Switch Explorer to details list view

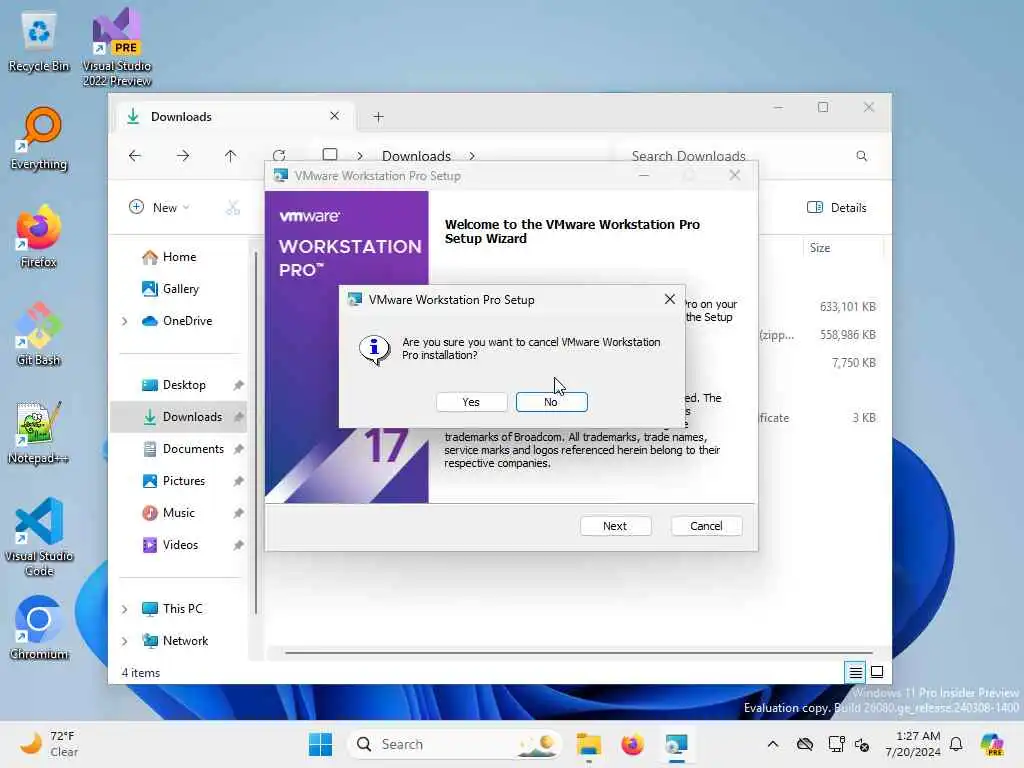tap(856, 671)
